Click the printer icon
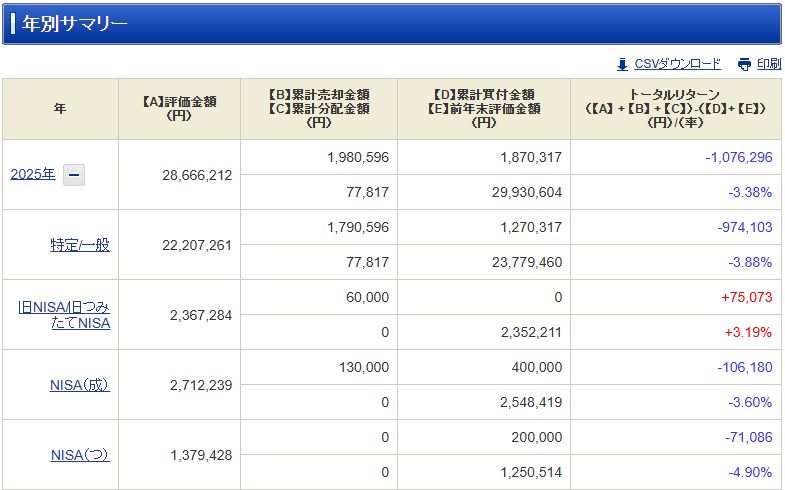Image resolution: width=785 pixels, height=490 pixels. point(744,65)
